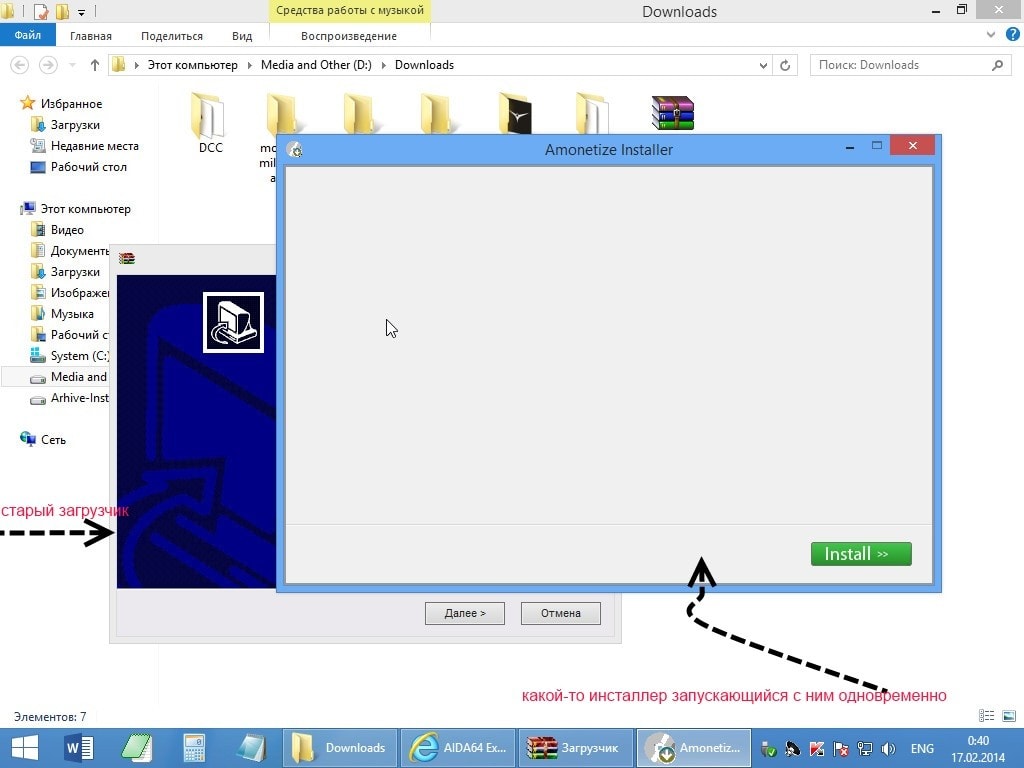This screenshot has width=1024, height=768.
Task: Click the computer setup icon in old loader
Action: (x=233, y=323)
